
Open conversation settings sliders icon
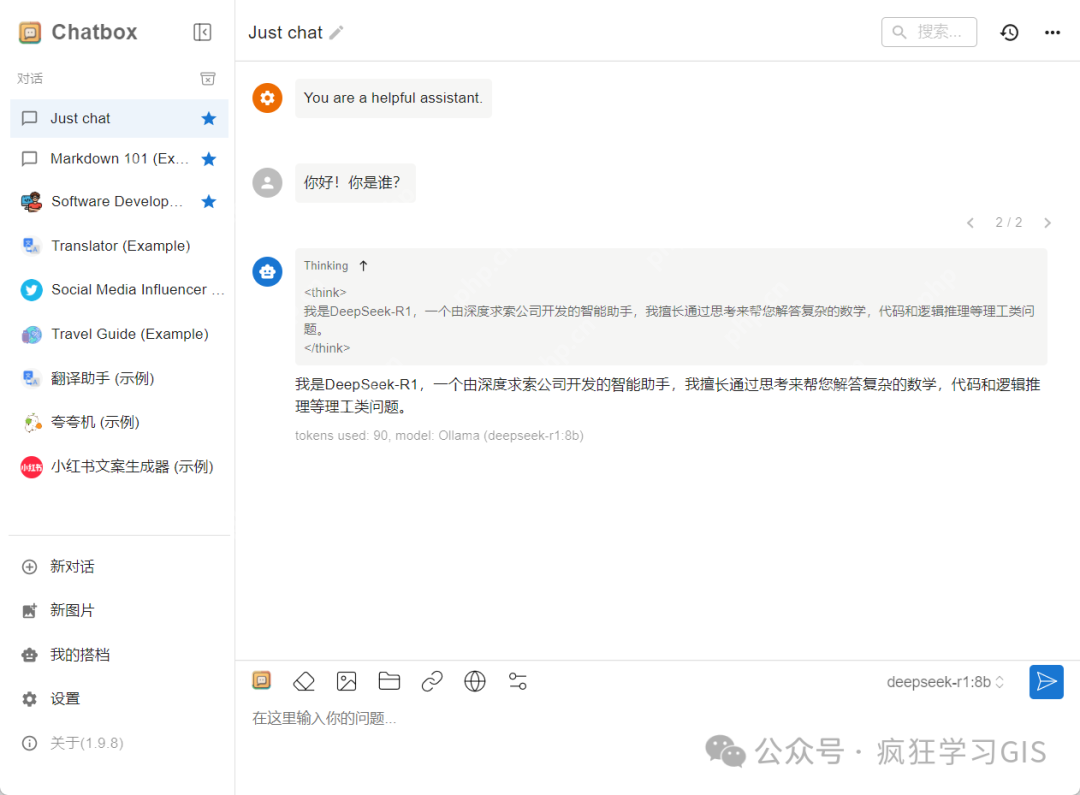coord(517,681)
